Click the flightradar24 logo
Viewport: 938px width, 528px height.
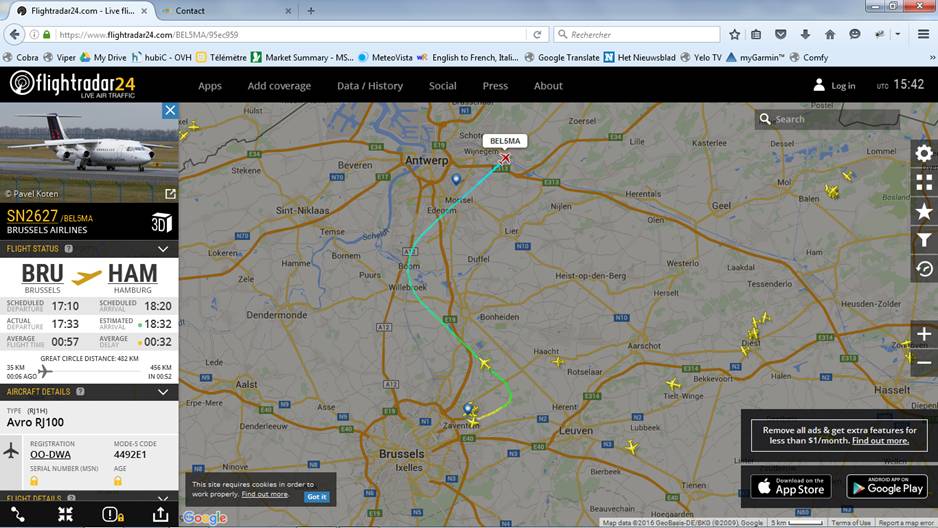click(72, 84)
